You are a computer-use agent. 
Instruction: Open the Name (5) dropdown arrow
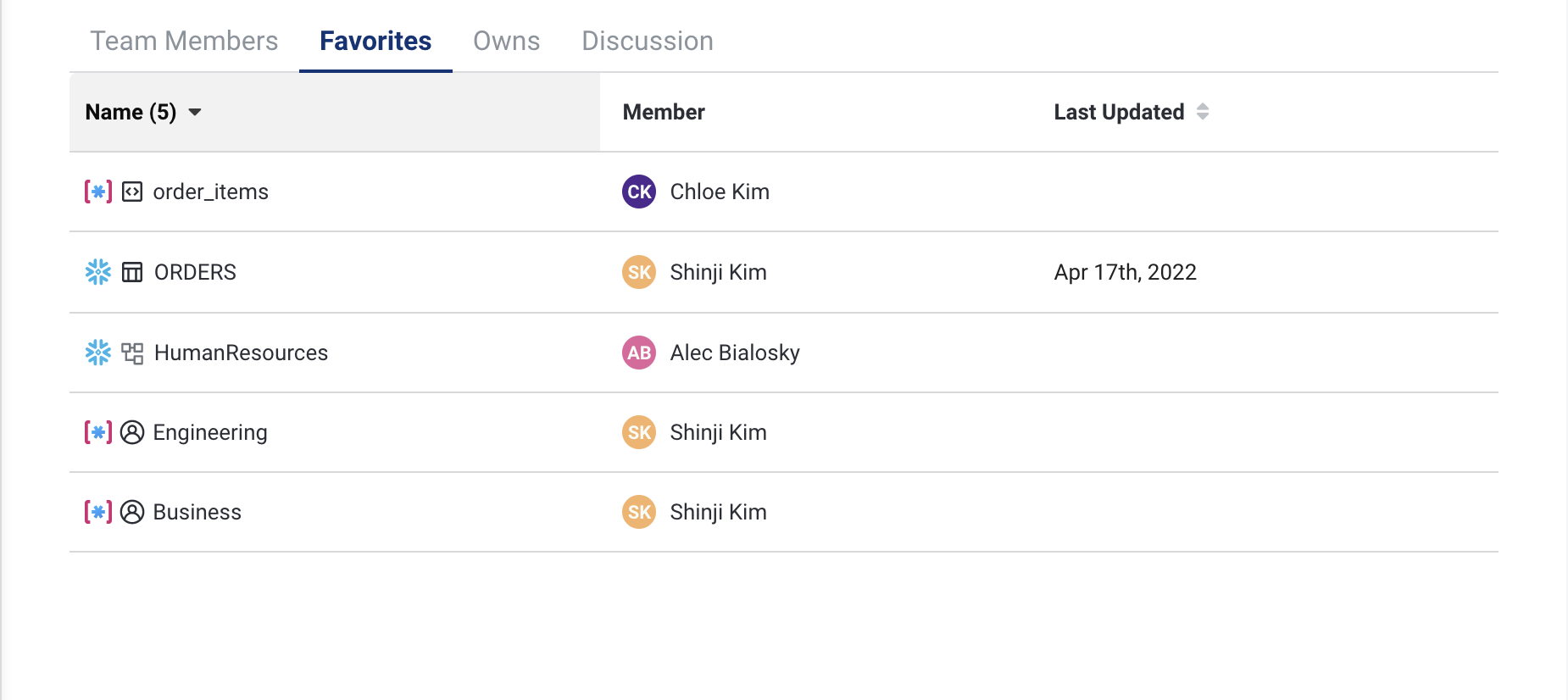[195, 112]
